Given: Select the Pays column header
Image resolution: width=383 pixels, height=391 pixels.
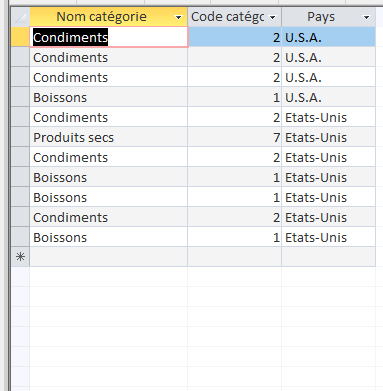Looking at the screenshot, I should 329,17.
